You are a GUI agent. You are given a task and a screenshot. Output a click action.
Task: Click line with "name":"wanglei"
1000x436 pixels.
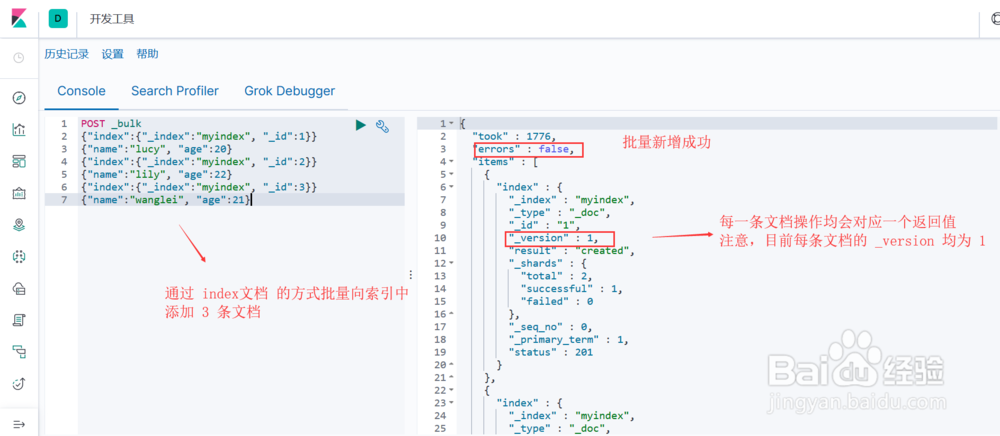(x=166, y=200)
